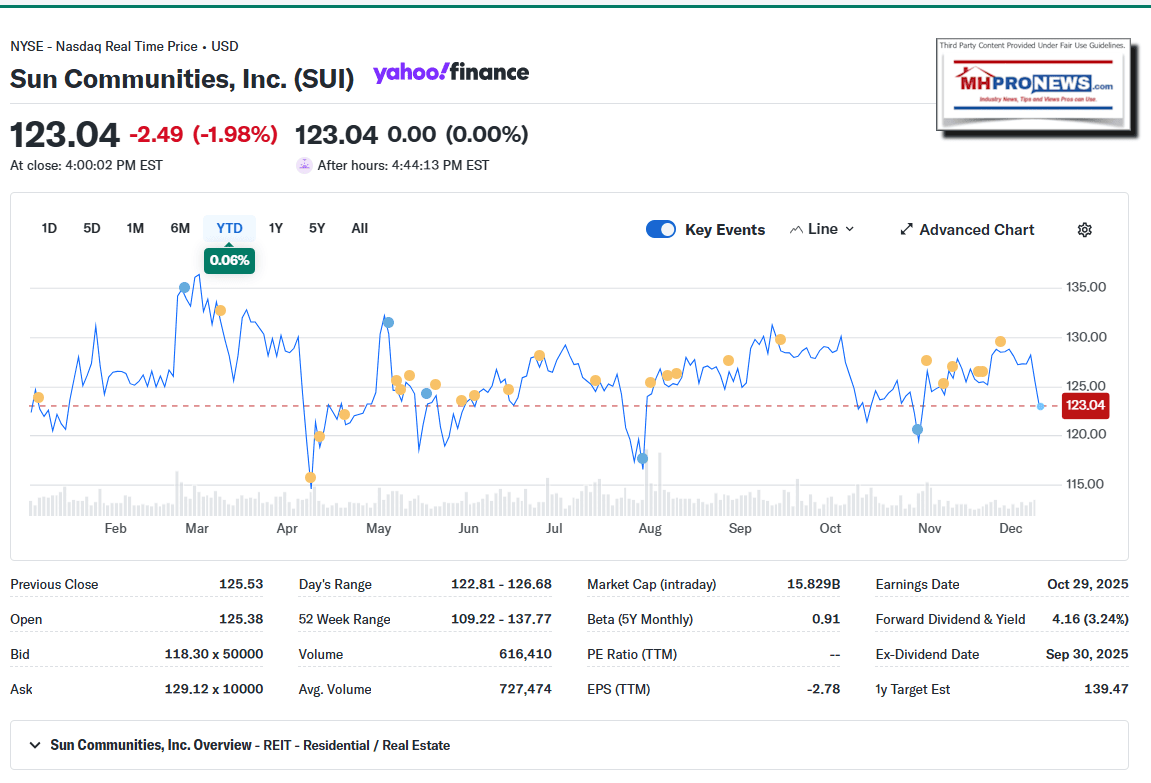Open the chart settings gear
The width and height of the screenshot is (1151, 783).
pyautogui.click(x=1084, y=229)
